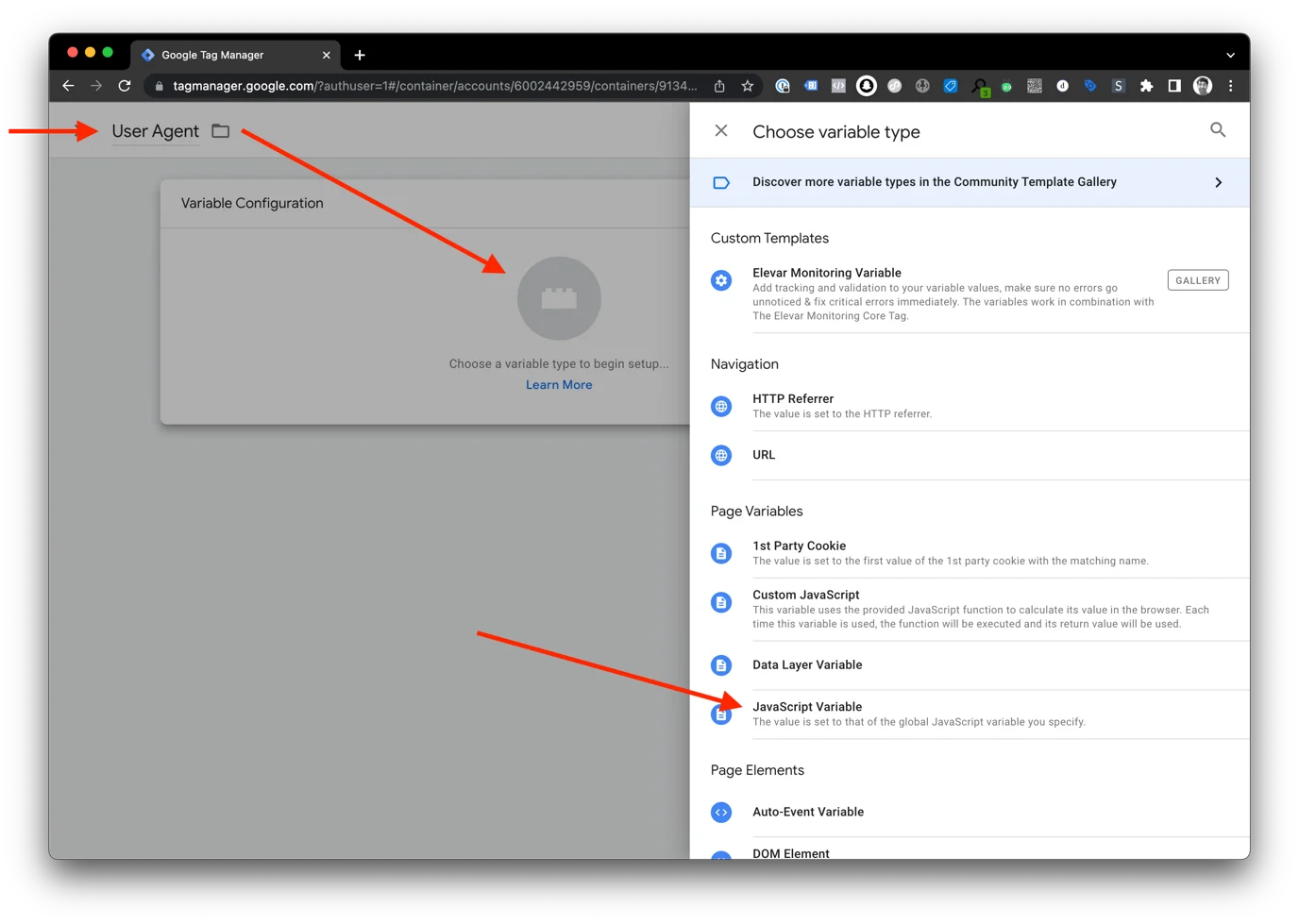Click the address bar URL

point(435,86)
